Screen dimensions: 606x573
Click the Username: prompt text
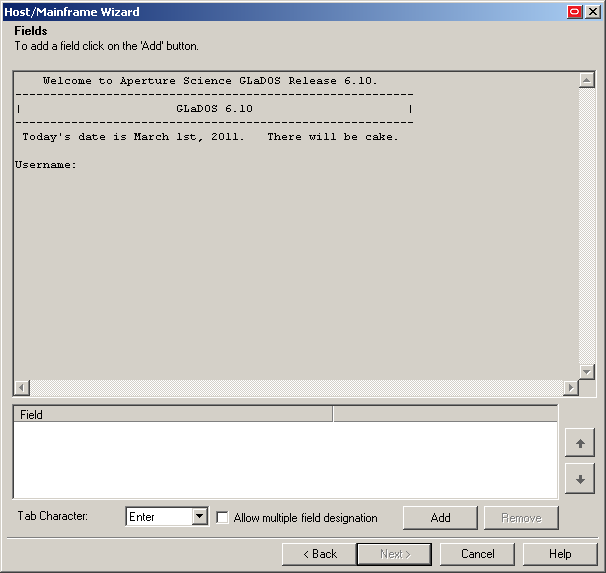(x=46, y=165)
